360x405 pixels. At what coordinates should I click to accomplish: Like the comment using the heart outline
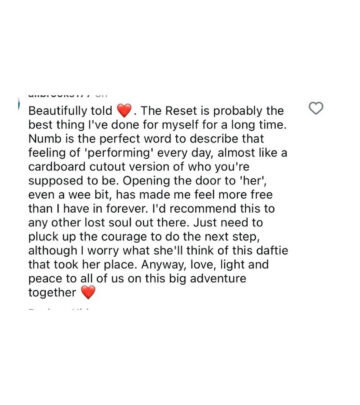point(316,108)
